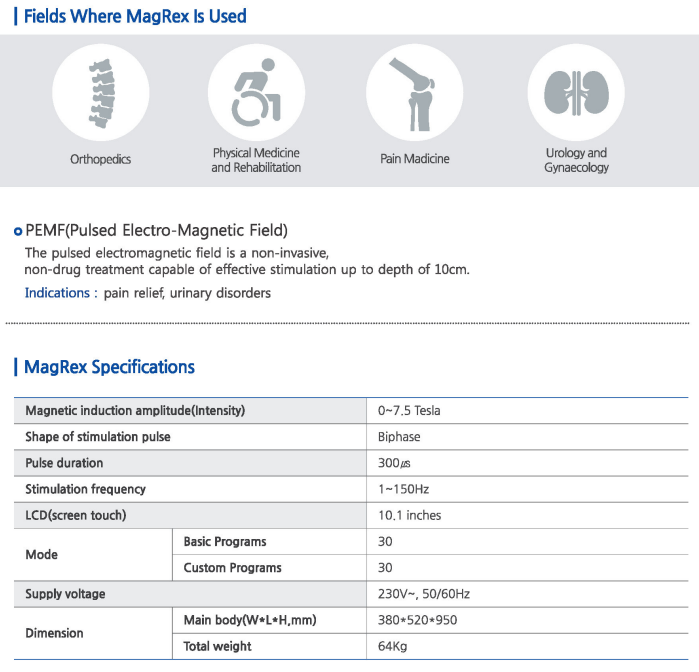Click the 'Basic Programs' cell
The image size is (699, 672).
pyautogui.click(x=269, y=542)
